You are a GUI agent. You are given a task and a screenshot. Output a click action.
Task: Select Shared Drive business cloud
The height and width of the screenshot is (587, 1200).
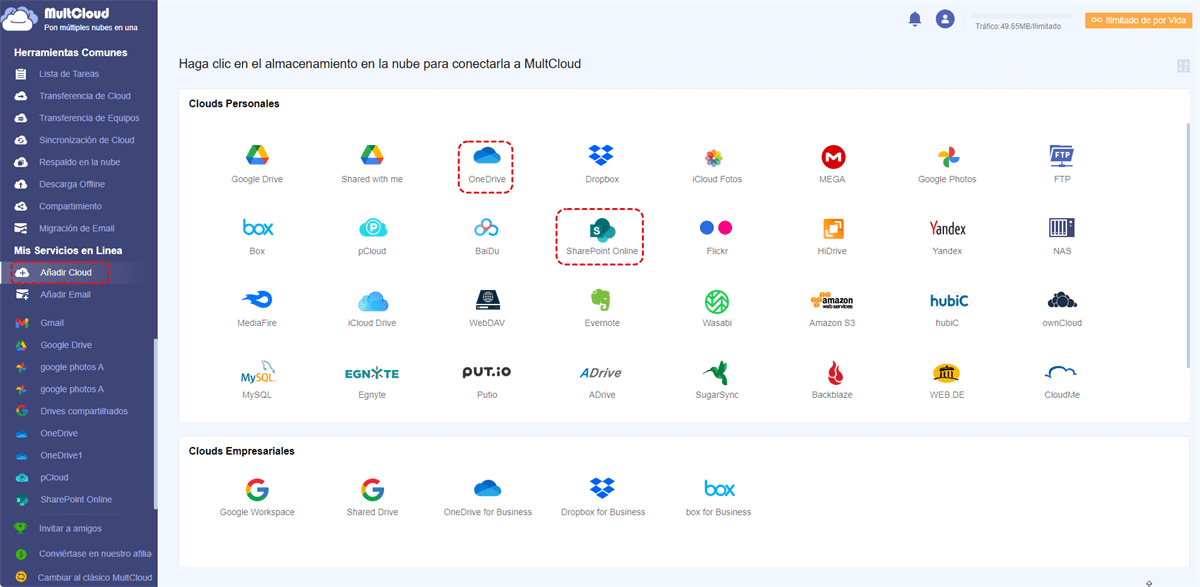(372, 489)
